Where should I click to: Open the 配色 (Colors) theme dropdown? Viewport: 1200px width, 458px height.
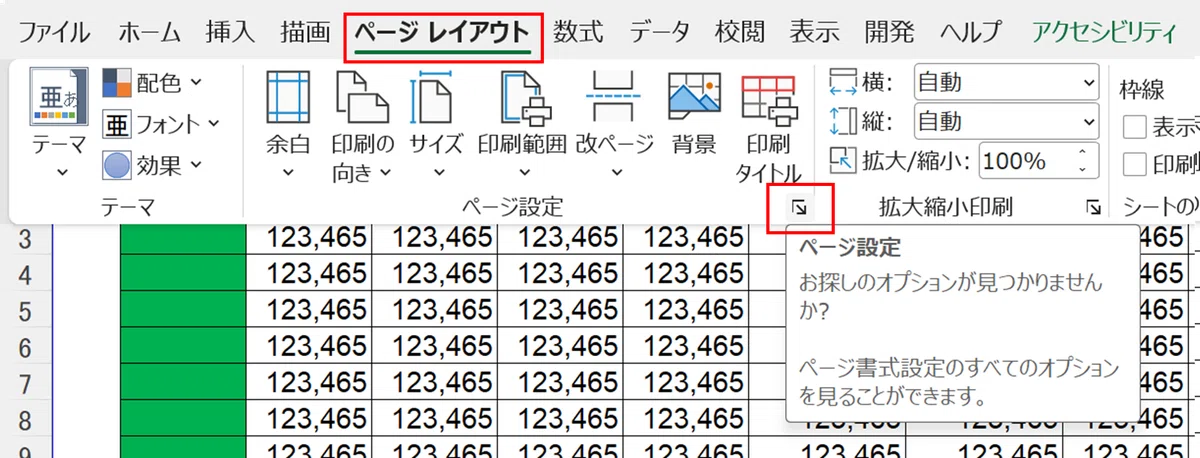pos(152,83)
